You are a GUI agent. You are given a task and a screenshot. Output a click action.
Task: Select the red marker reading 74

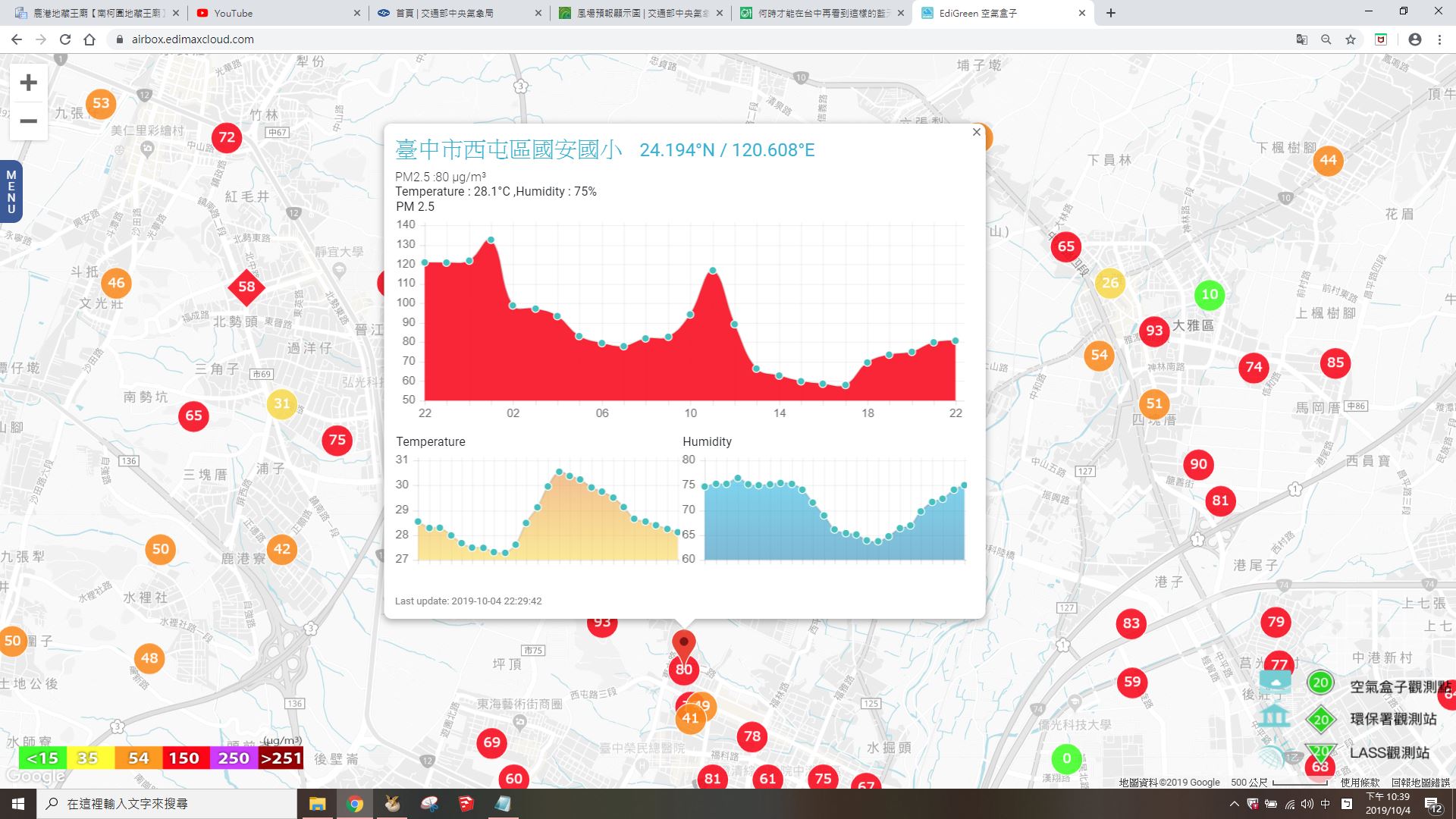[1254, 368]
